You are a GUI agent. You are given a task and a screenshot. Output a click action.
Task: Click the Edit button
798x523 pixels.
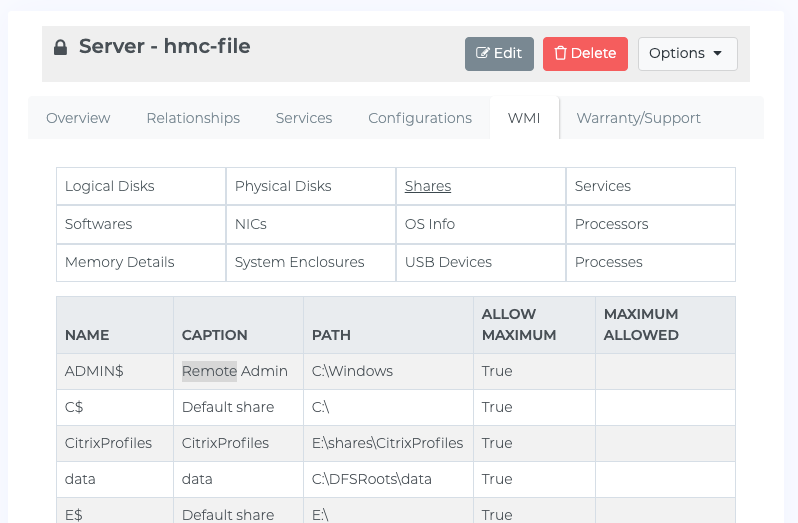(499, 53)
